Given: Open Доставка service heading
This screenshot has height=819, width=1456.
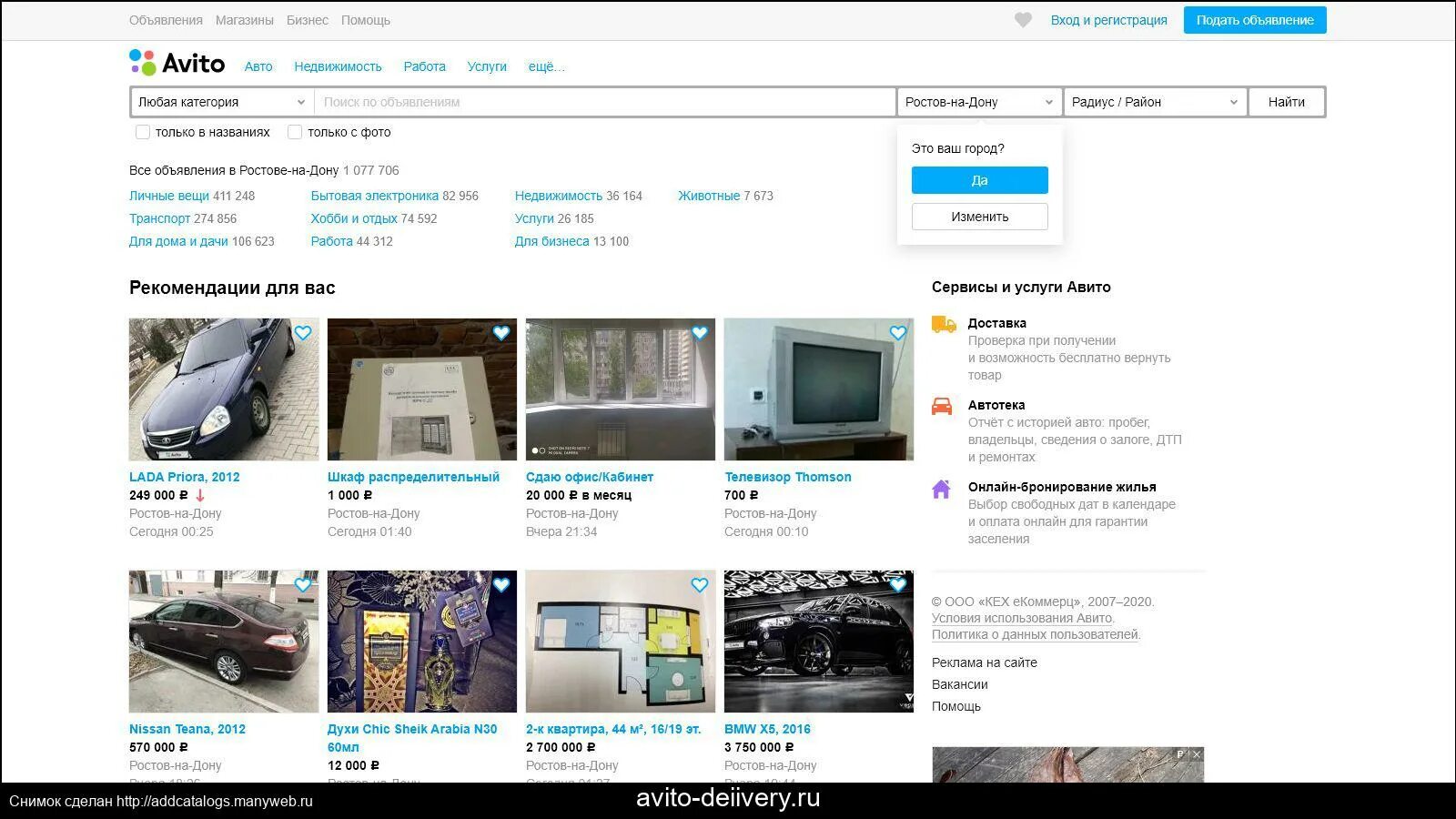Looking at the screenshot, I should tap(997, 323).
